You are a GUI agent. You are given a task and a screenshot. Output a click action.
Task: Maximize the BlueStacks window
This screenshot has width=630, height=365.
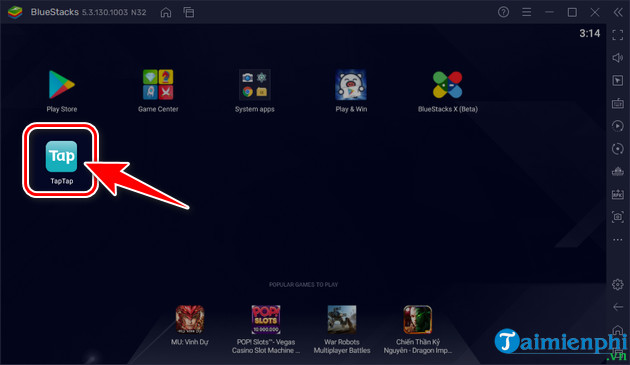coord(572,12)
